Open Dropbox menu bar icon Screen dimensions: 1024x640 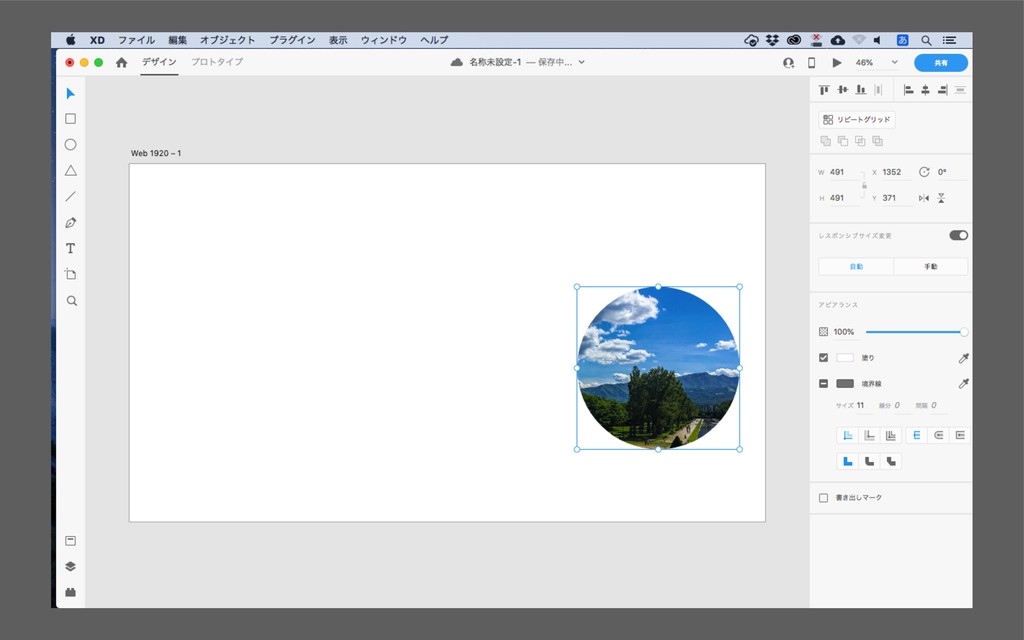(772, 40)
